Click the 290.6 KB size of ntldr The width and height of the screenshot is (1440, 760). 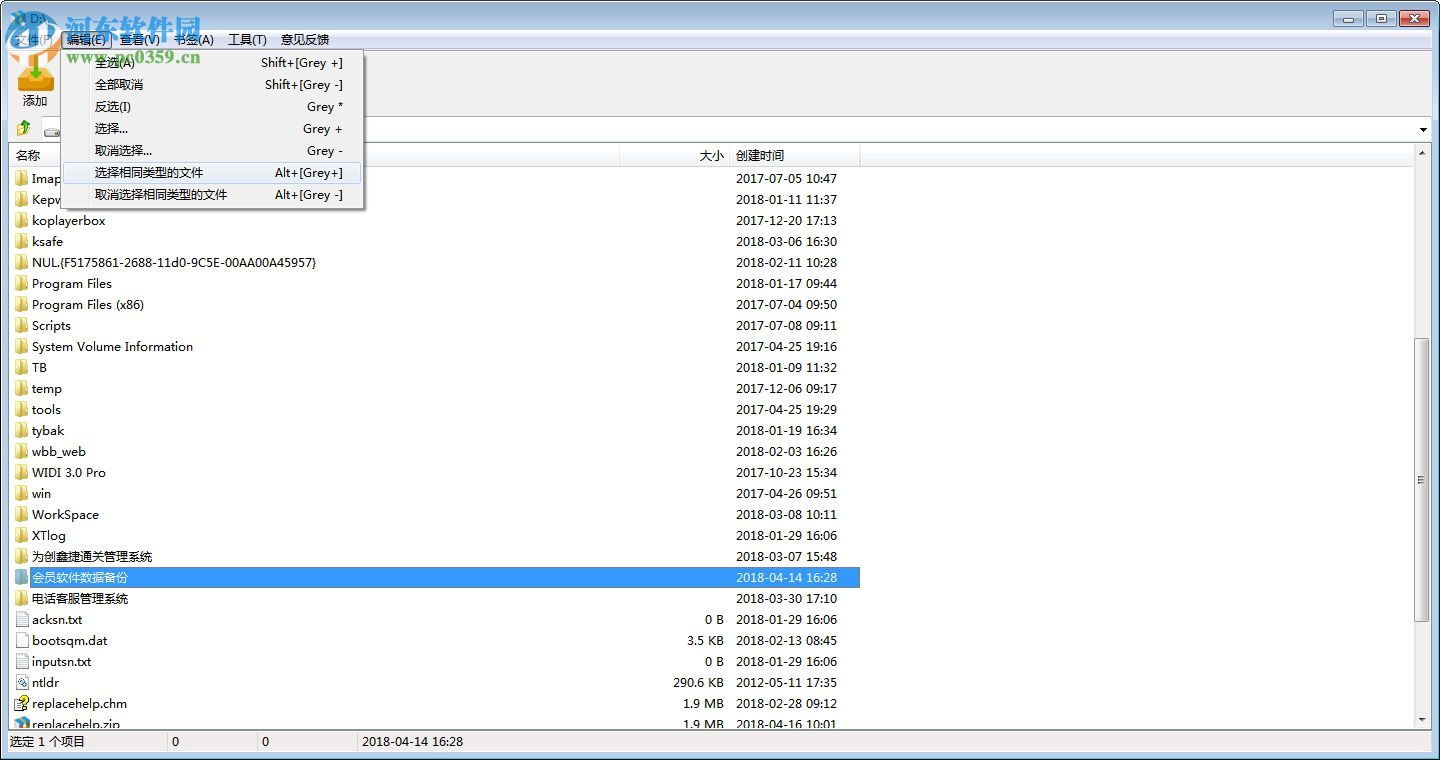click(698, 682)
